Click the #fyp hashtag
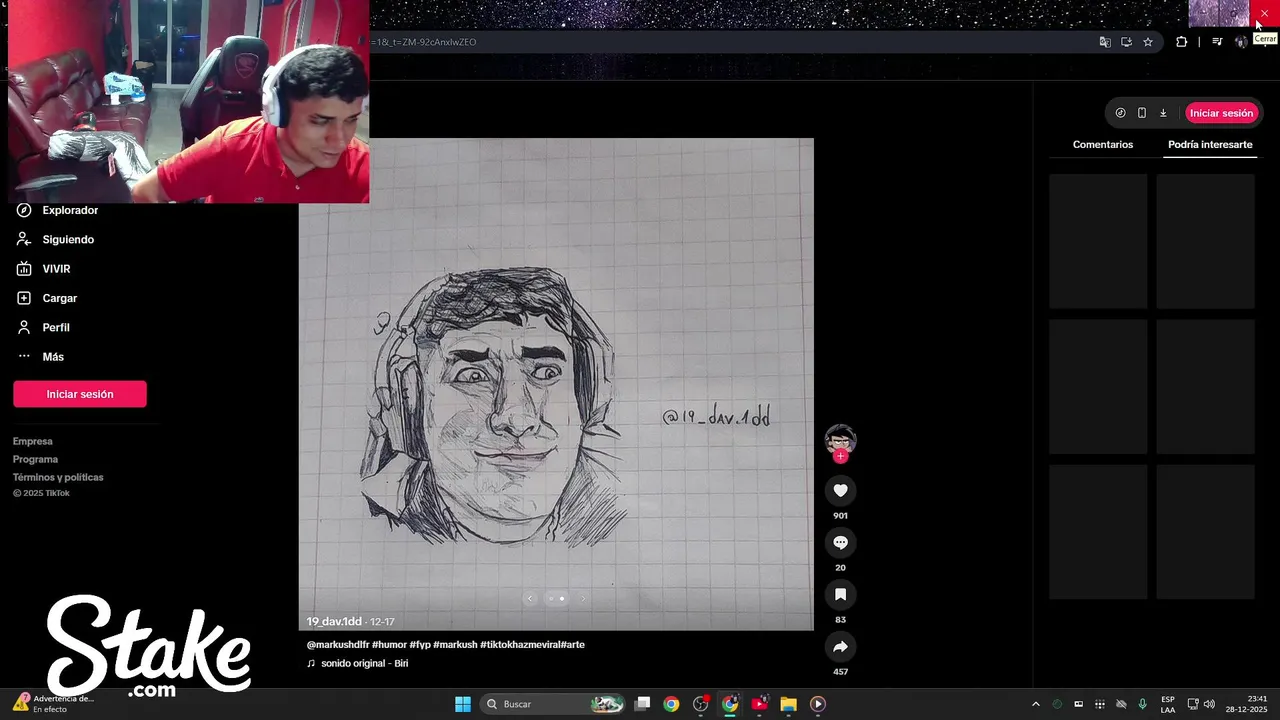Viewport: 1280px width, 720px height. (x=419, y=645)
